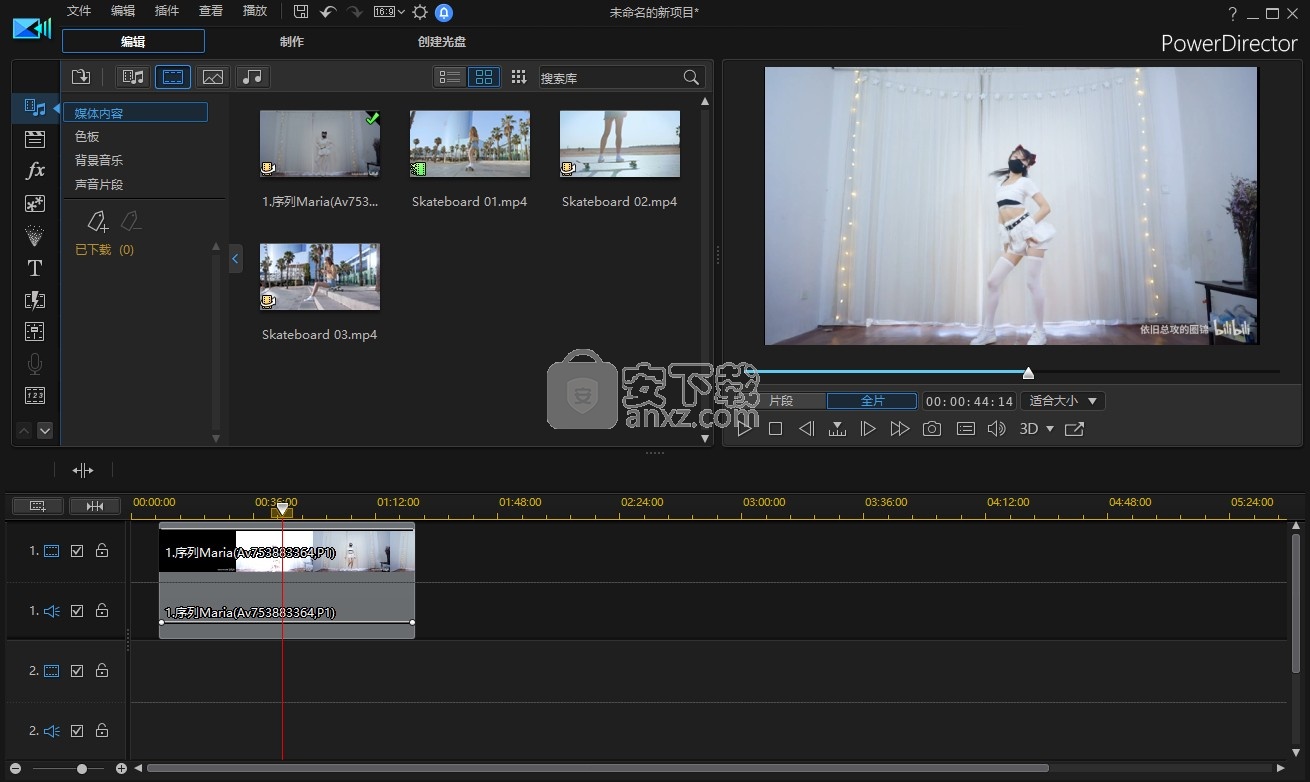Open notifications bell icon
Image resolution: width=1310 pixels, height=782 pixels.
444,12
